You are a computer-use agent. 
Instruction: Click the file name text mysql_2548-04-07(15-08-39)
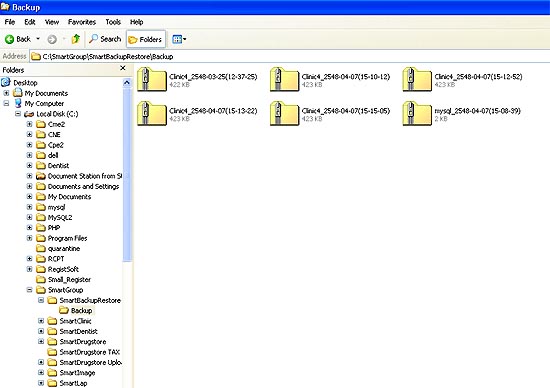coord(477,111)
